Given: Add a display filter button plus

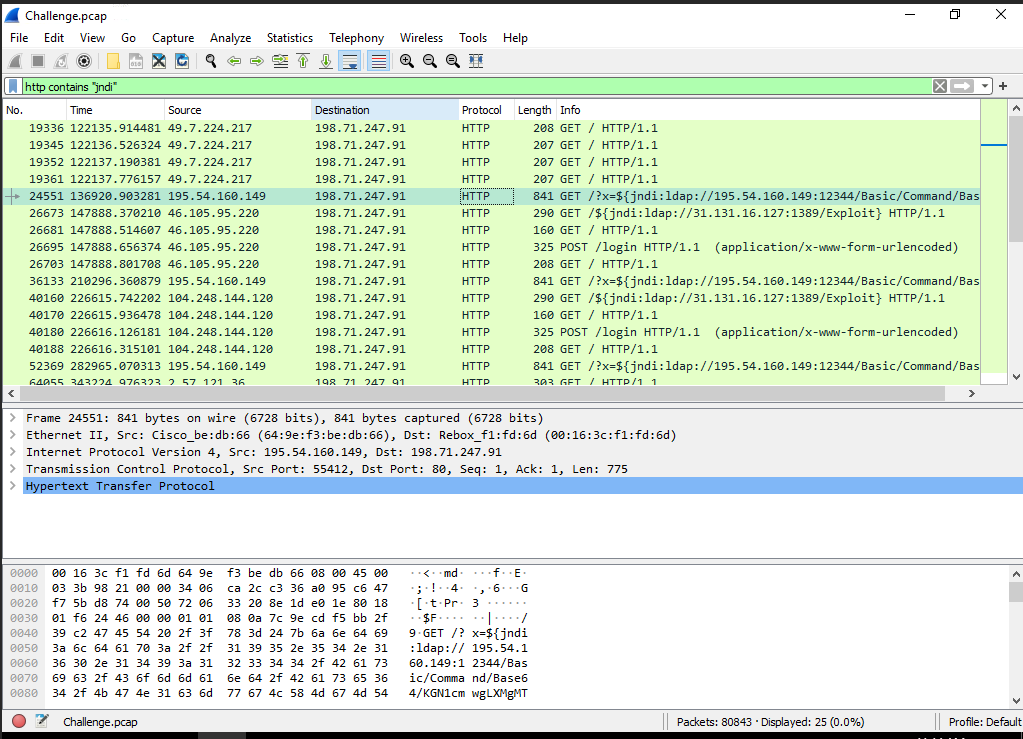Looking at the screenshot, I should 1003,86.
